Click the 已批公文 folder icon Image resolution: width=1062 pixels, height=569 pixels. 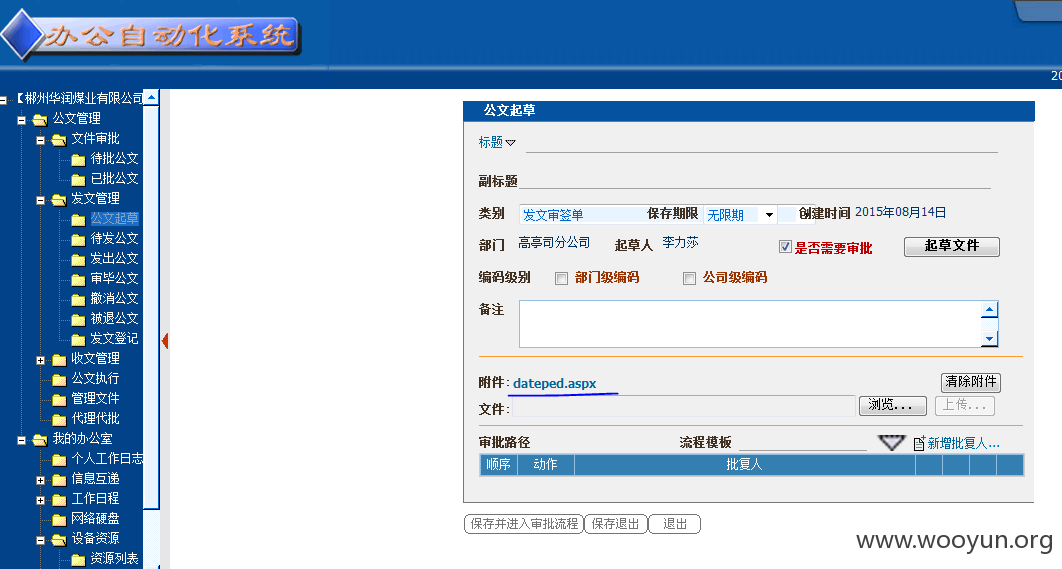(x=78, y=180)
